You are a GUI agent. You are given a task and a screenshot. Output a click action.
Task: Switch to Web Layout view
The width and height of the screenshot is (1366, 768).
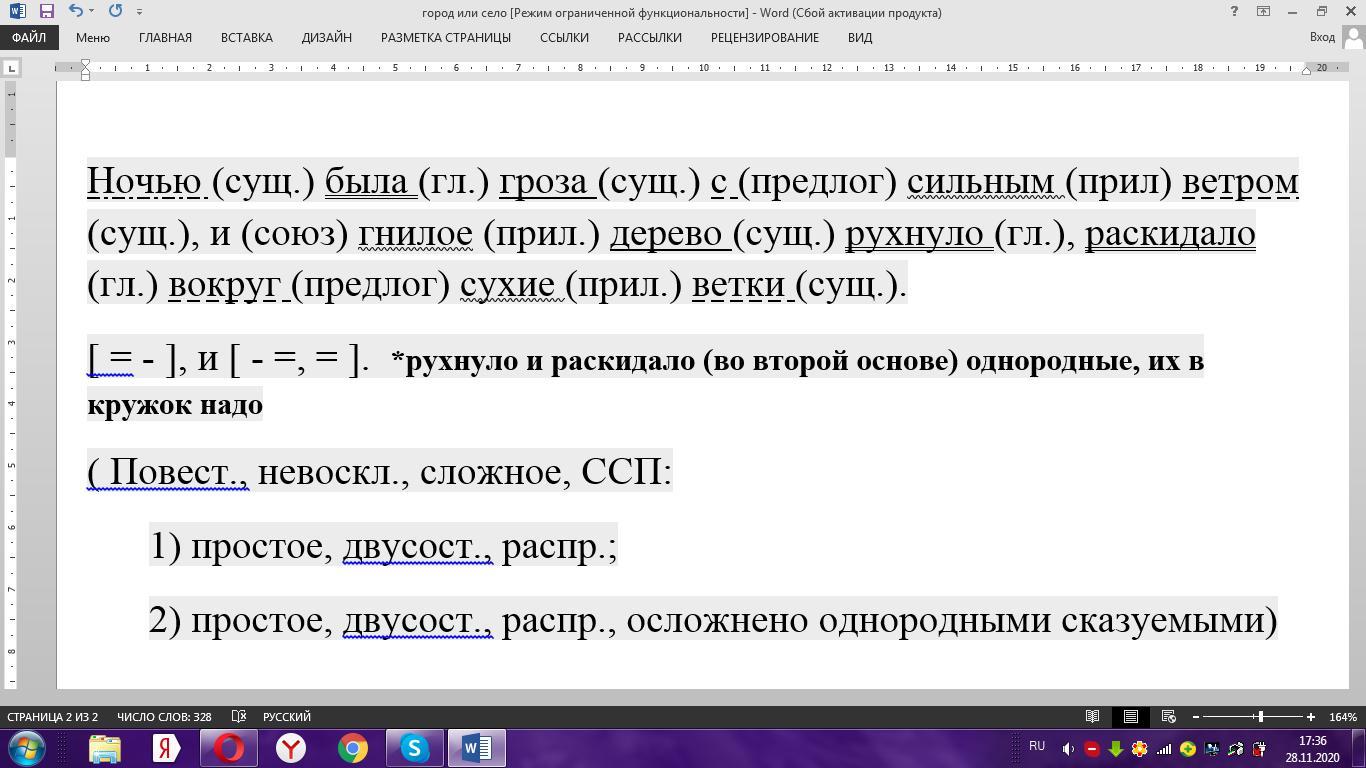click(x=1168, y=717)
